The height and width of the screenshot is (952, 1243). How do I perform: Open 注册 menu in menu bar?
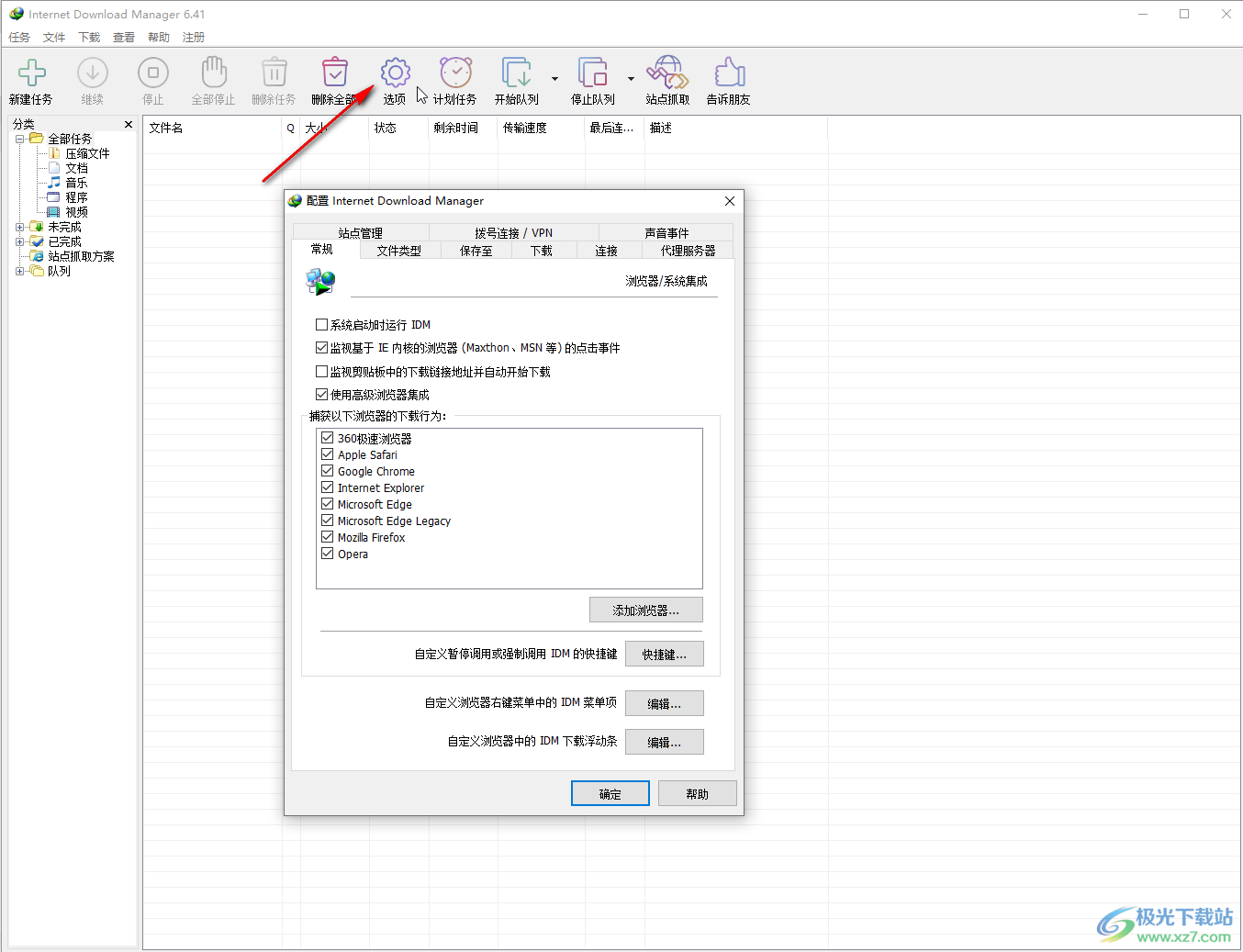(194, 37)
